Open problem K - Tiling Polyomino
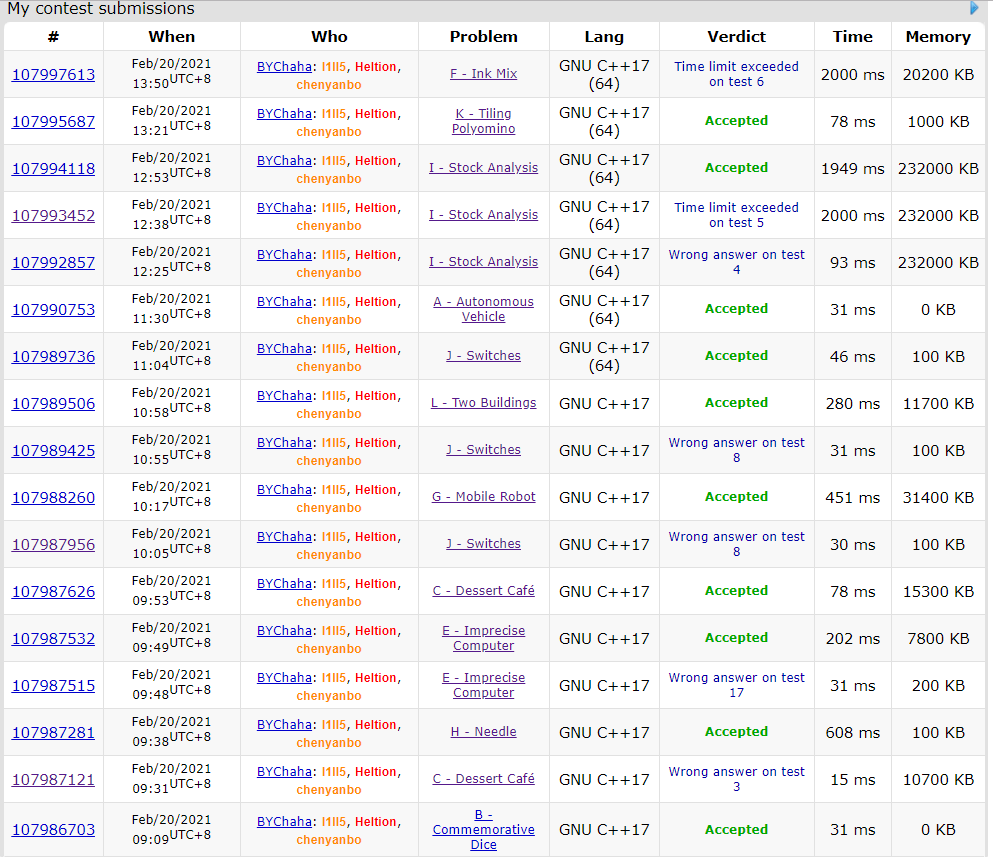993x857 pixels. (484, 121)
